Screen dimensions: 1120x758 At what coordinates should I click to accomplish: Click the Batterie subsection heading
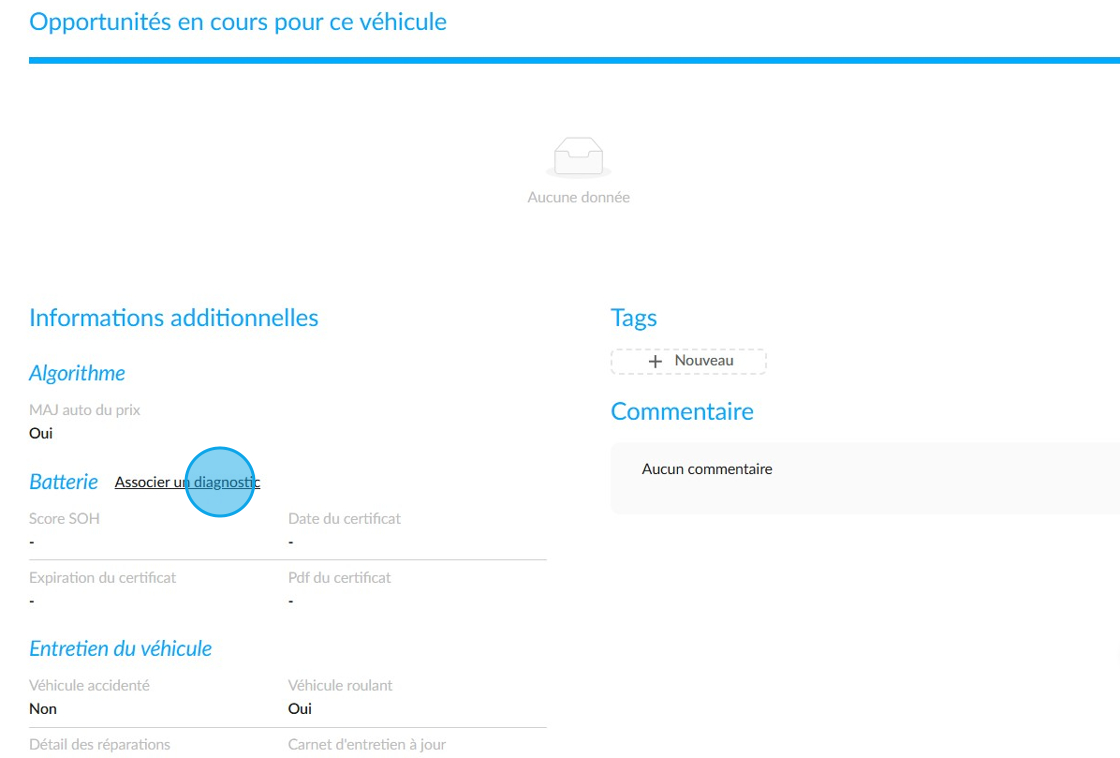click(64, 482)
